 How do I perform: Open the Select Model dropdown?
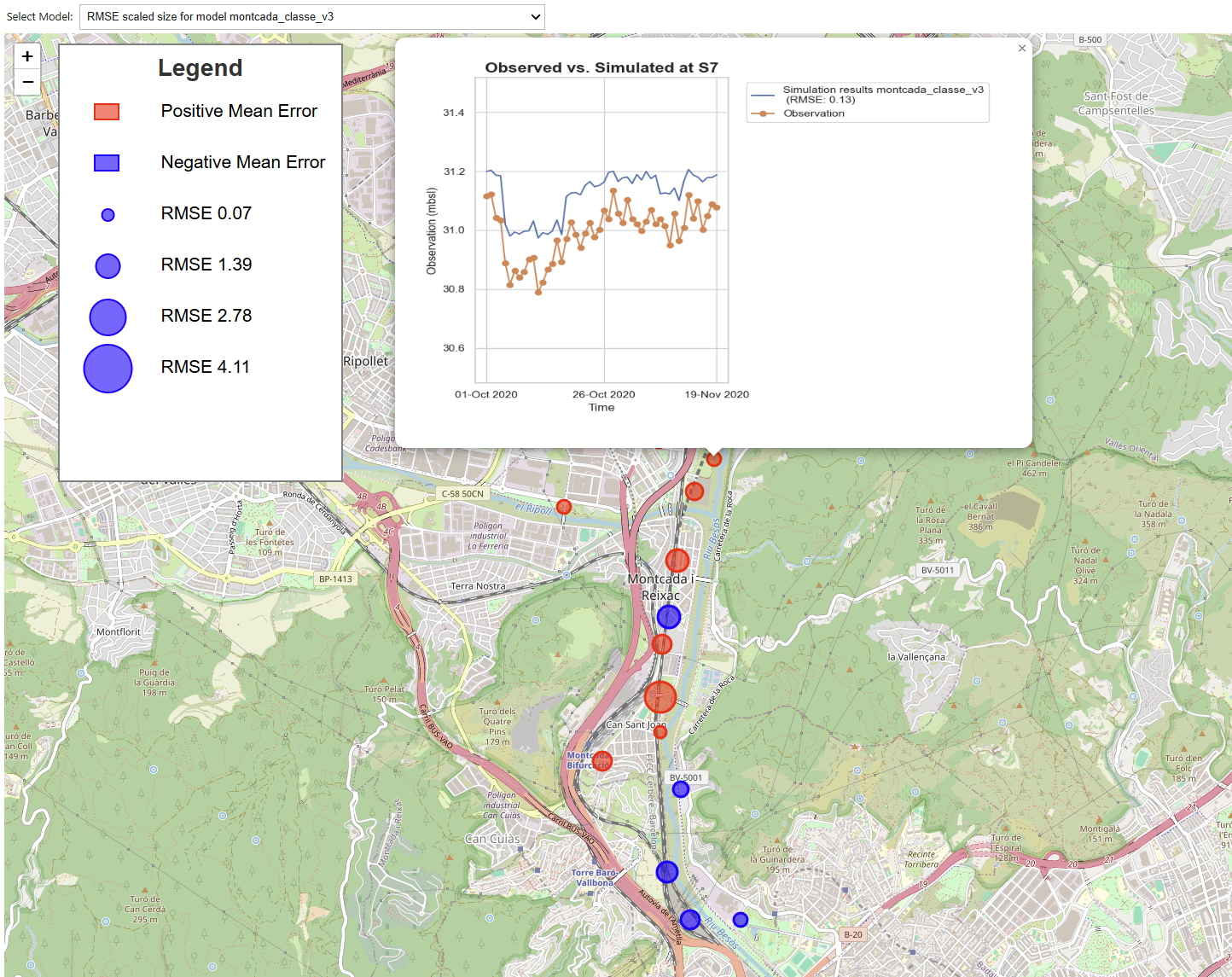312,16
